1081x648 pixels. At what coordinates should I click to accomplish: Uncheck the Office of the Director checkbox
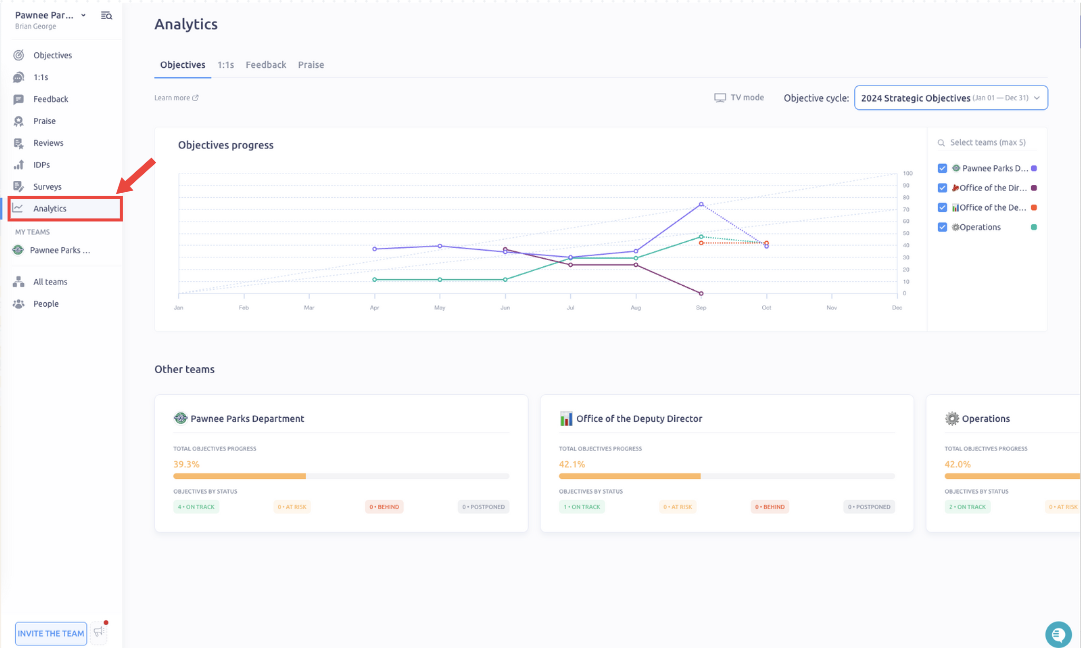[942, 188]
